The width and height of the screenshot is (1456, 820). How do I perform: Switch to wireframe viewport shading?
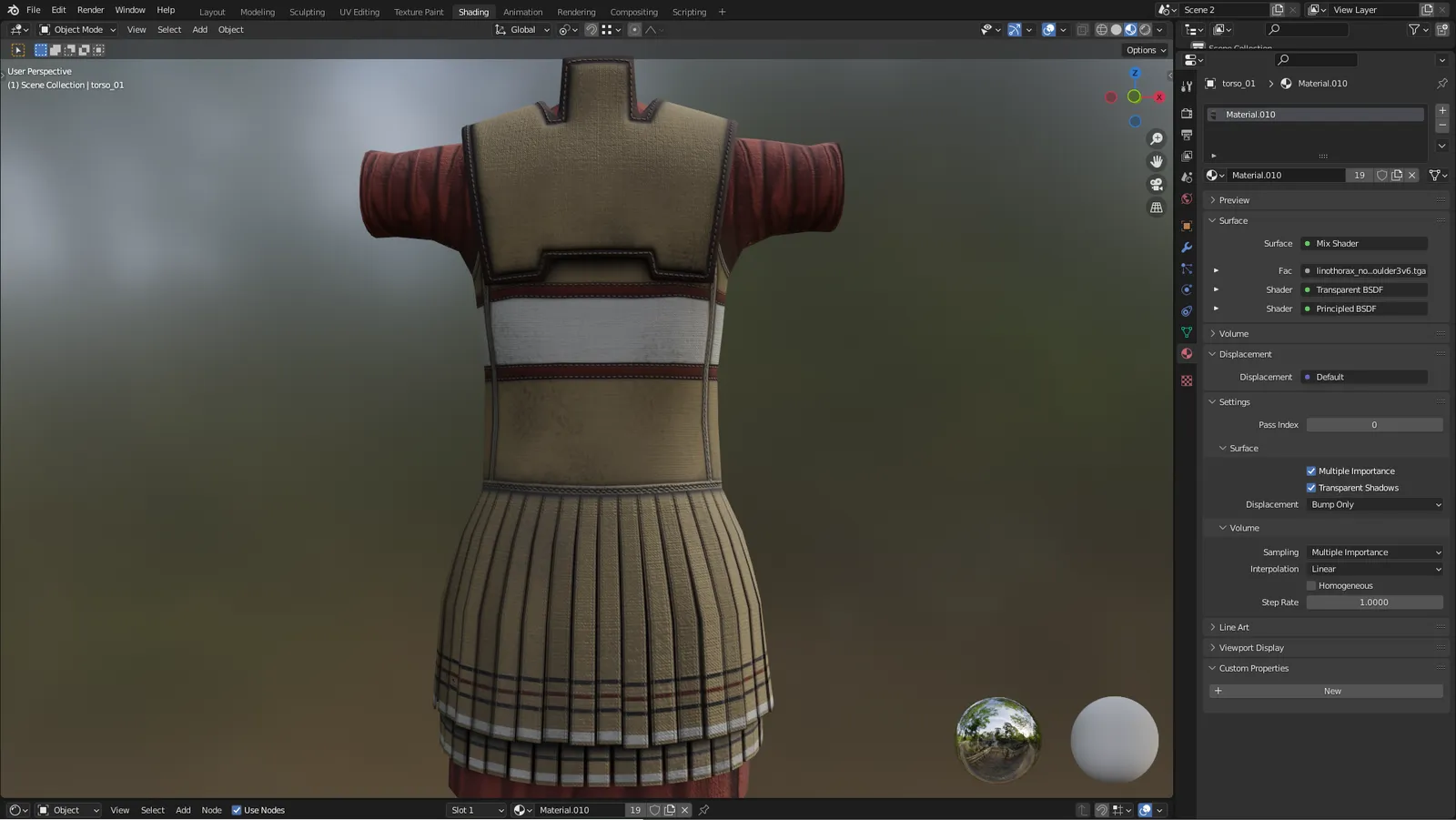[1102, 30]
